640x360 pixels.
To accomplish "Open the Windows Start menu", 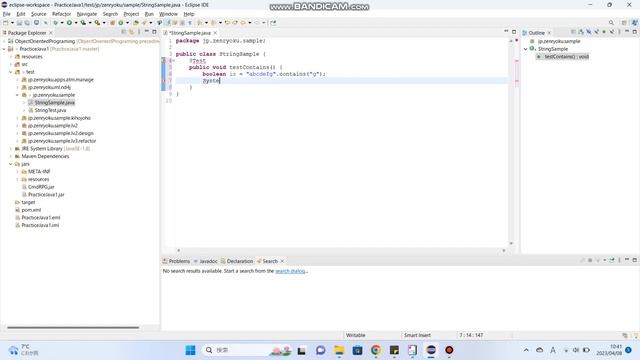I will [x=190, y=350].
